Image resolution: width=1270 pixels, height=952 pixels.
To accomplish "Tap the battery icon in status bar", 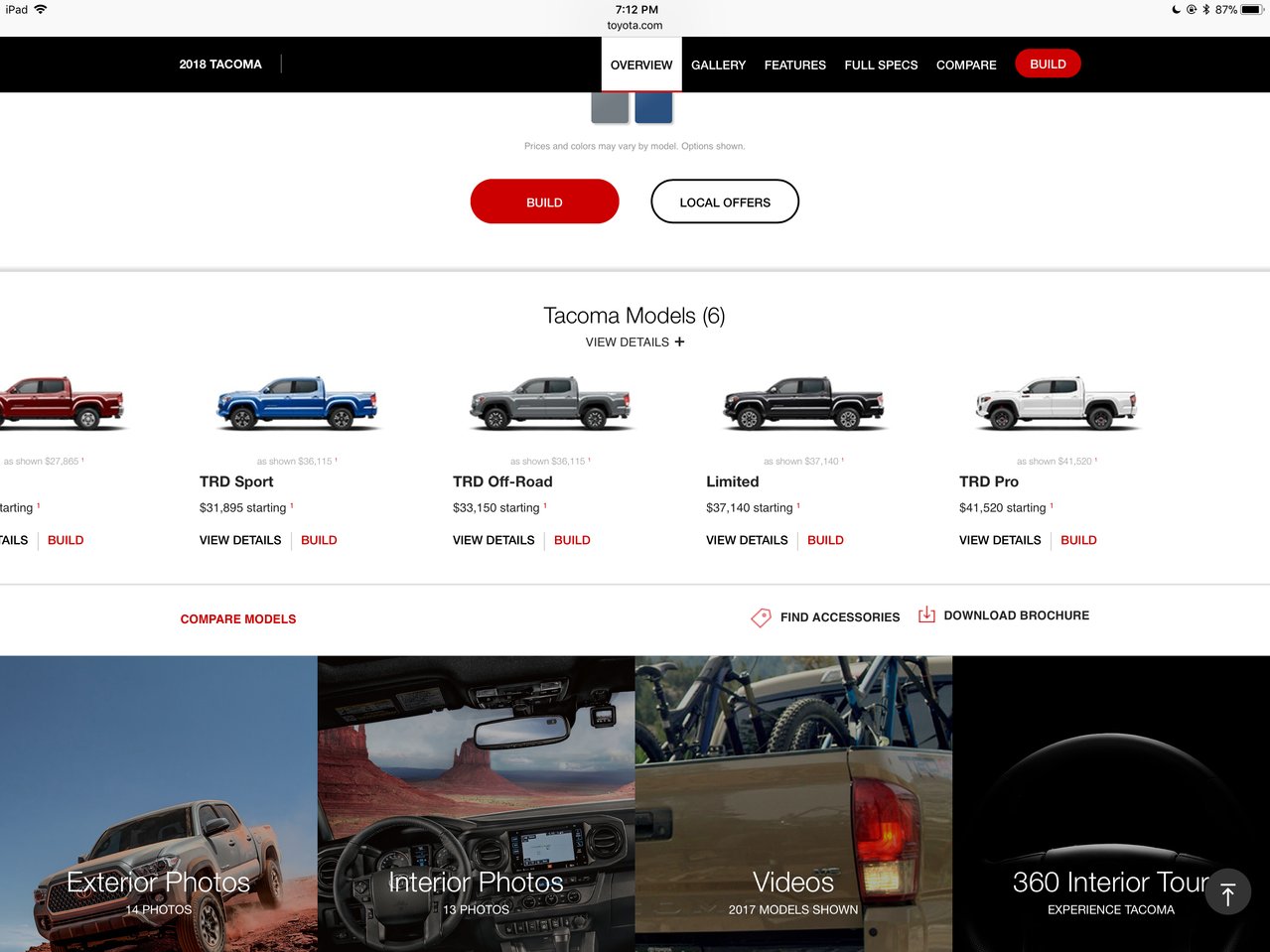I will point(1251,10).
